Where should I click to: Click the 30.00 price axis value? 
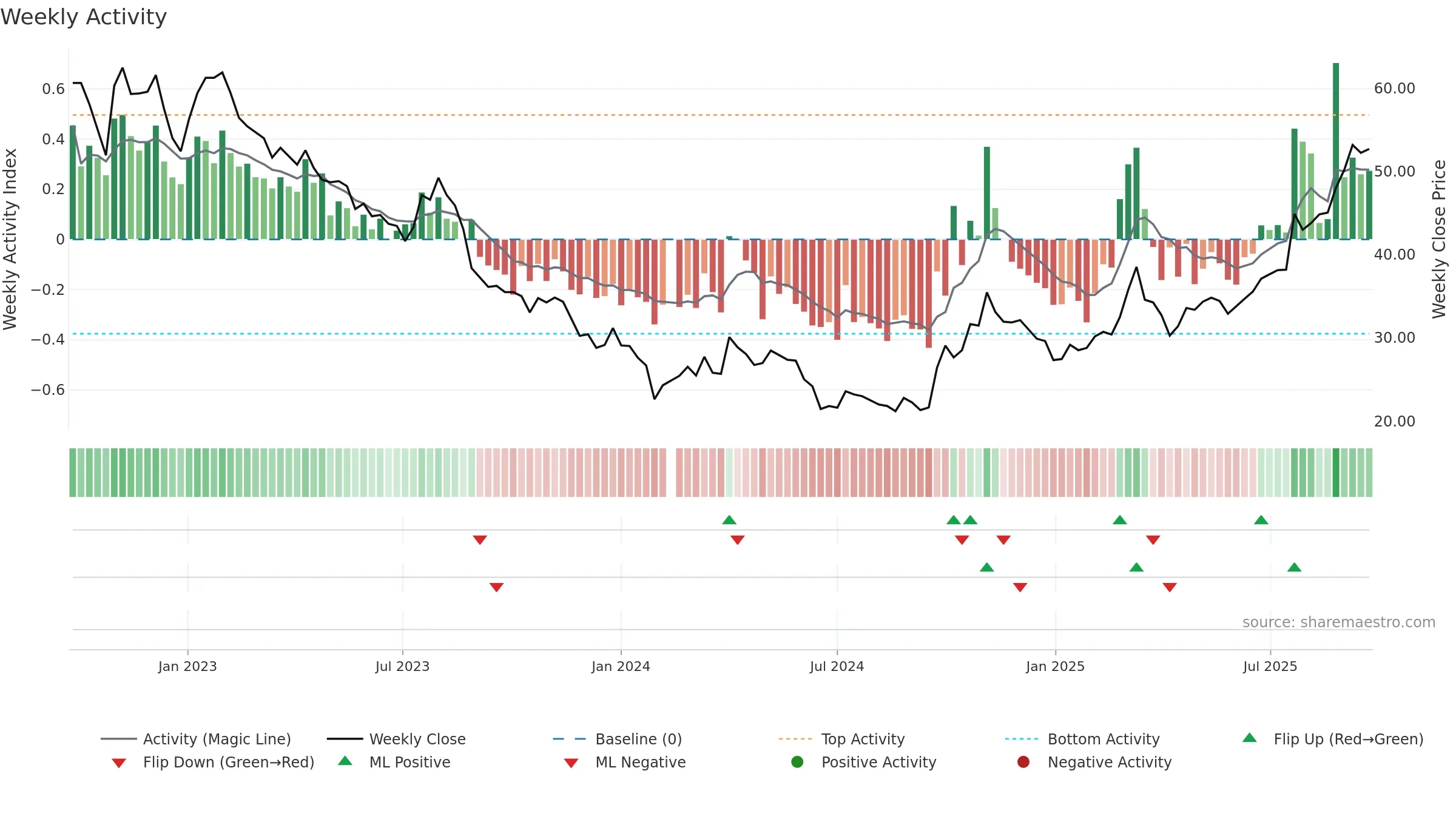[x=1394, y=338]
